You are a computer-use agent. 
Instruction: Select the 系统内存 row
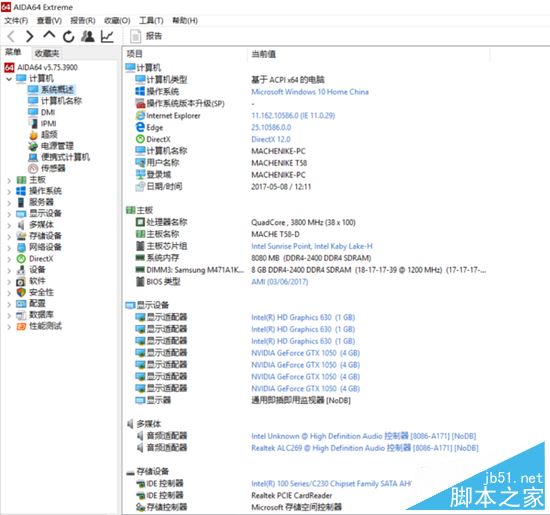pos(254,258)
